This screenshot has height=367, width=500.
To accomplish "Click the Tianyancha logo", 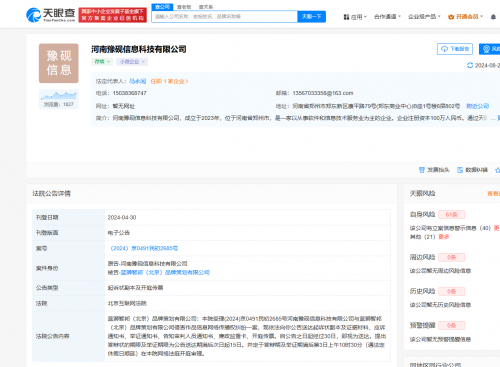I will [x=51, y=15].
